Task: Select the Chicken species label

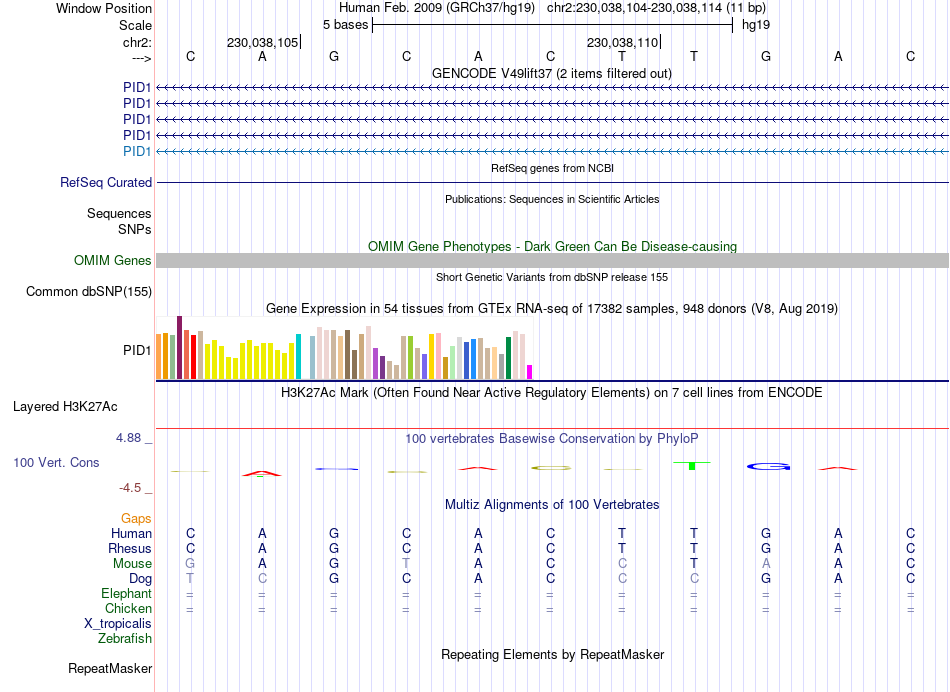Action: pyautogui.click(x=128, y=608)
